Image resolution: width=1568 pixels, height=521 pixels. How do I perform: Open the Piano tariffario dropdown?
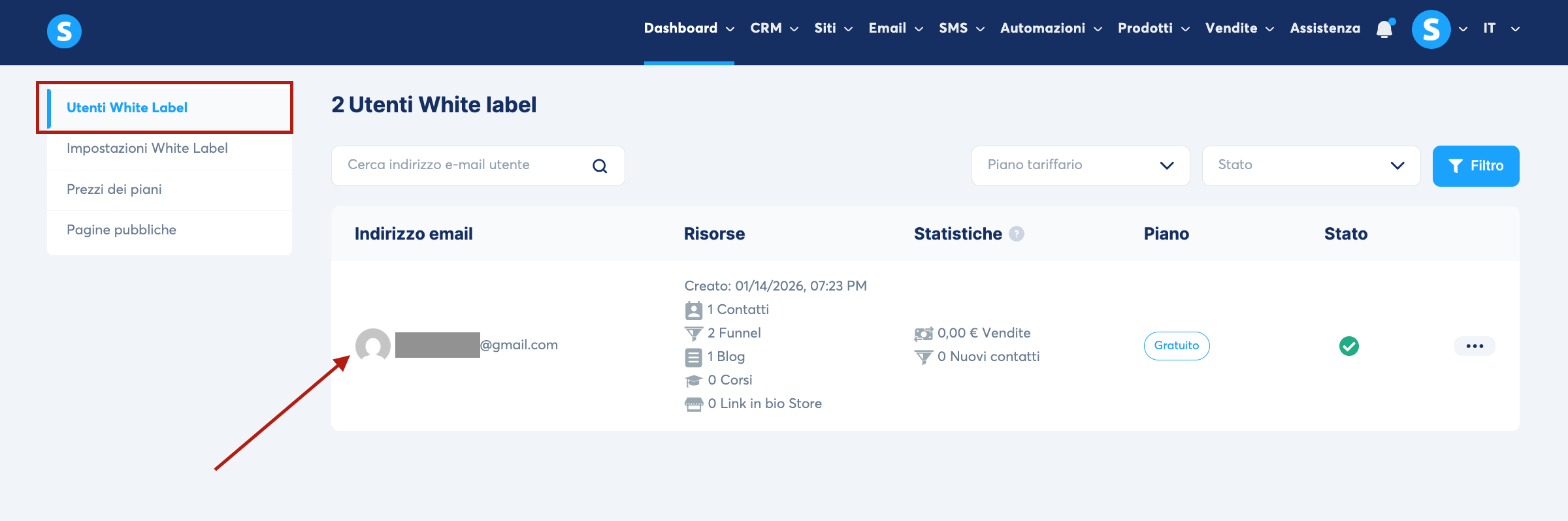click(1081, 166)
